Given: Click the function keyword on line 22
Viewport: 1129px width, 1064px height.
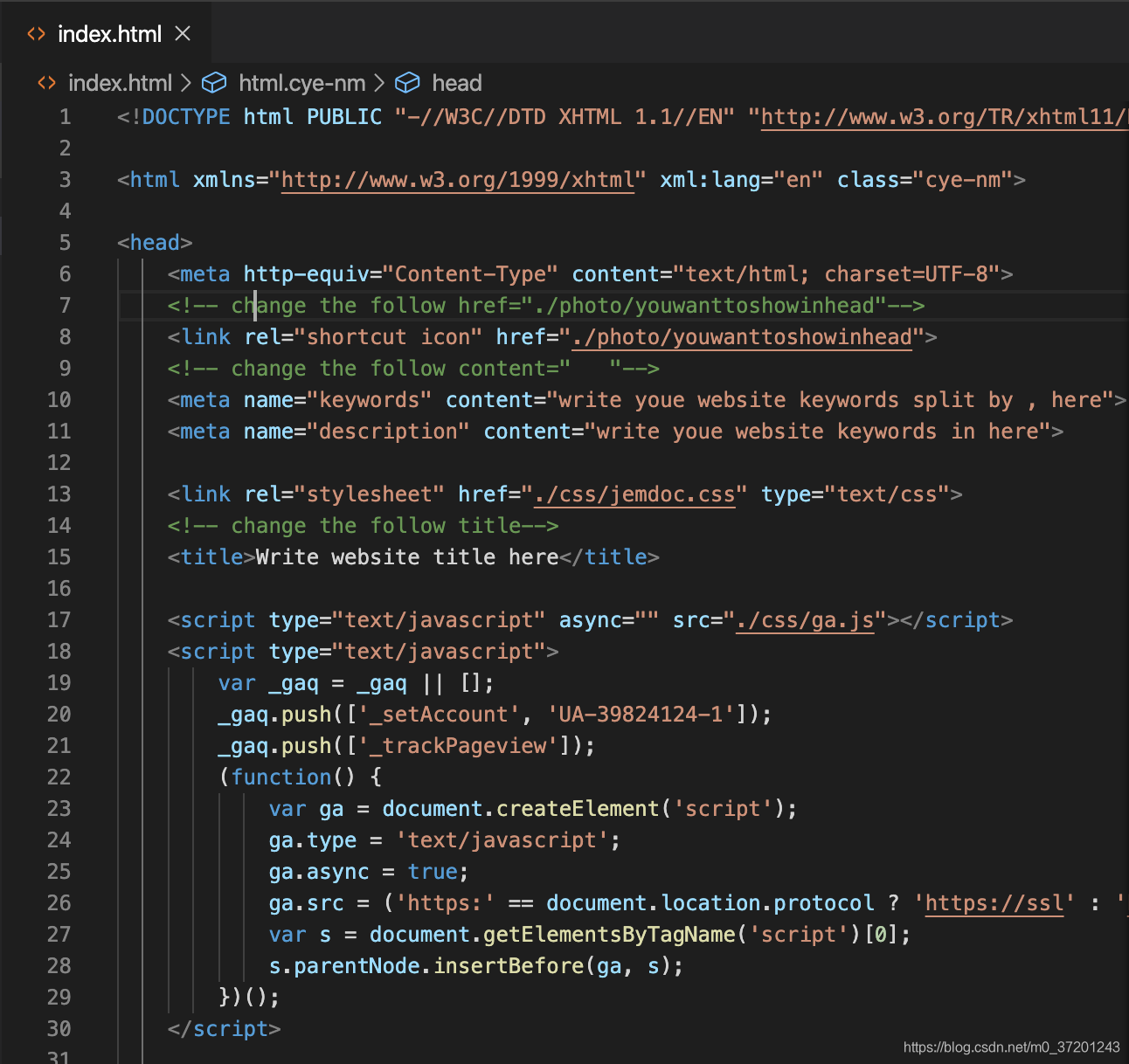Looking at the screenshot, I should point(281,777).
